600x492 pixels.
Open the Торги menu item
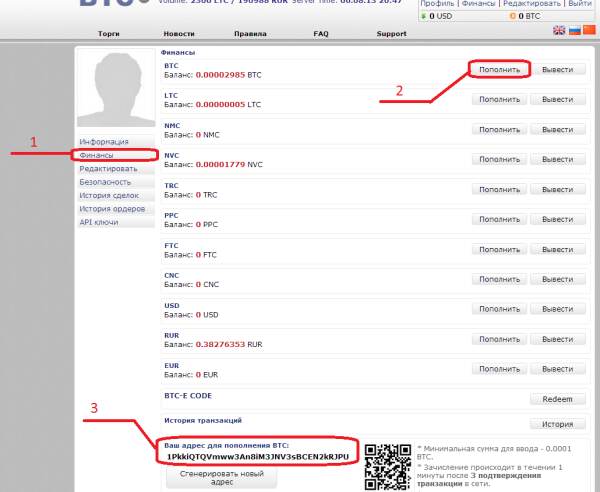[x=111, y=33]
